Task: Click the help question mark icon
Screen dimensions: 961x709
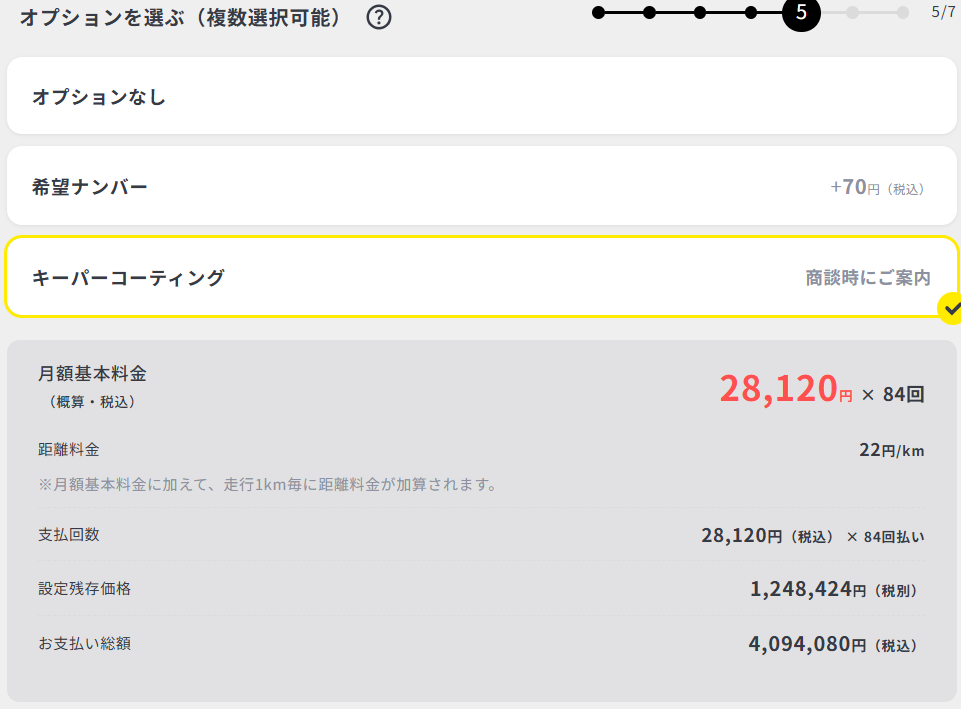Action: 379,17
